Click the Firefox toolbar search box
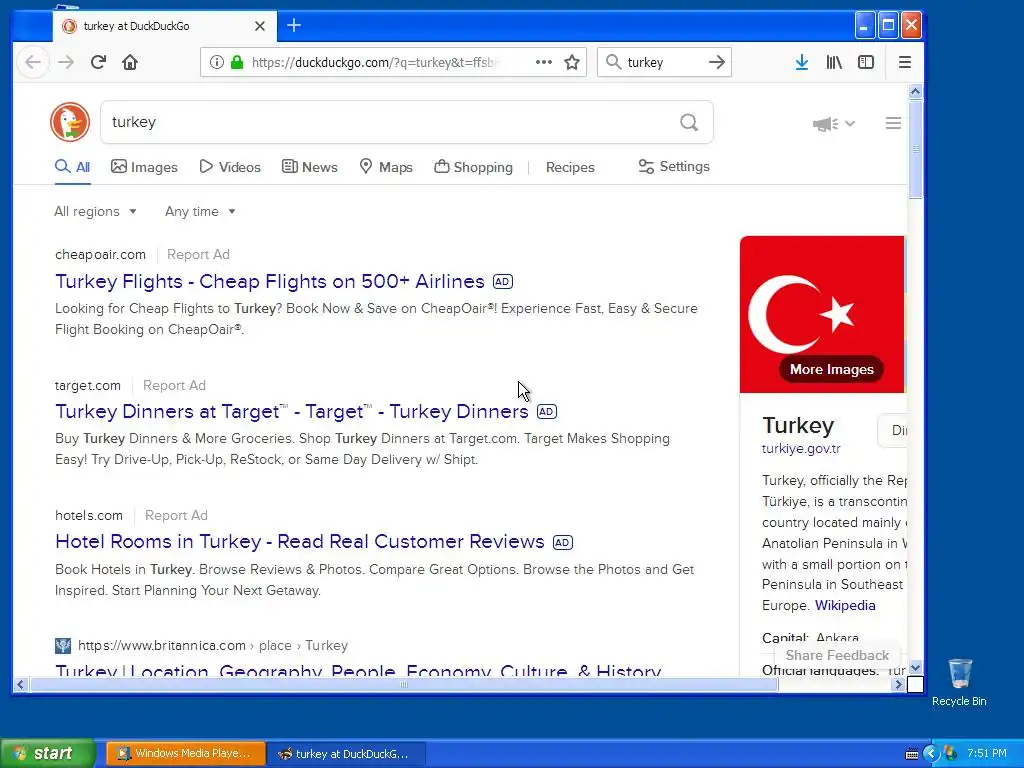Viewport: 1024px width, 768px height. click(664, 62)
